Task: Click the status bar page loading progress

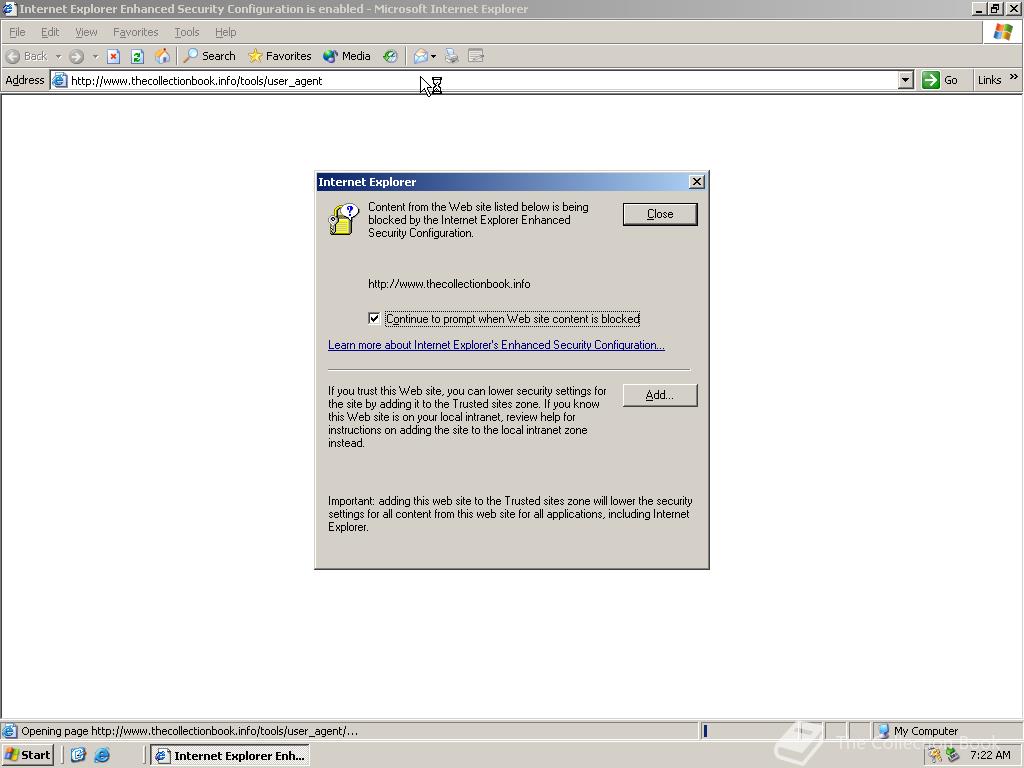Action: (761, 731)
